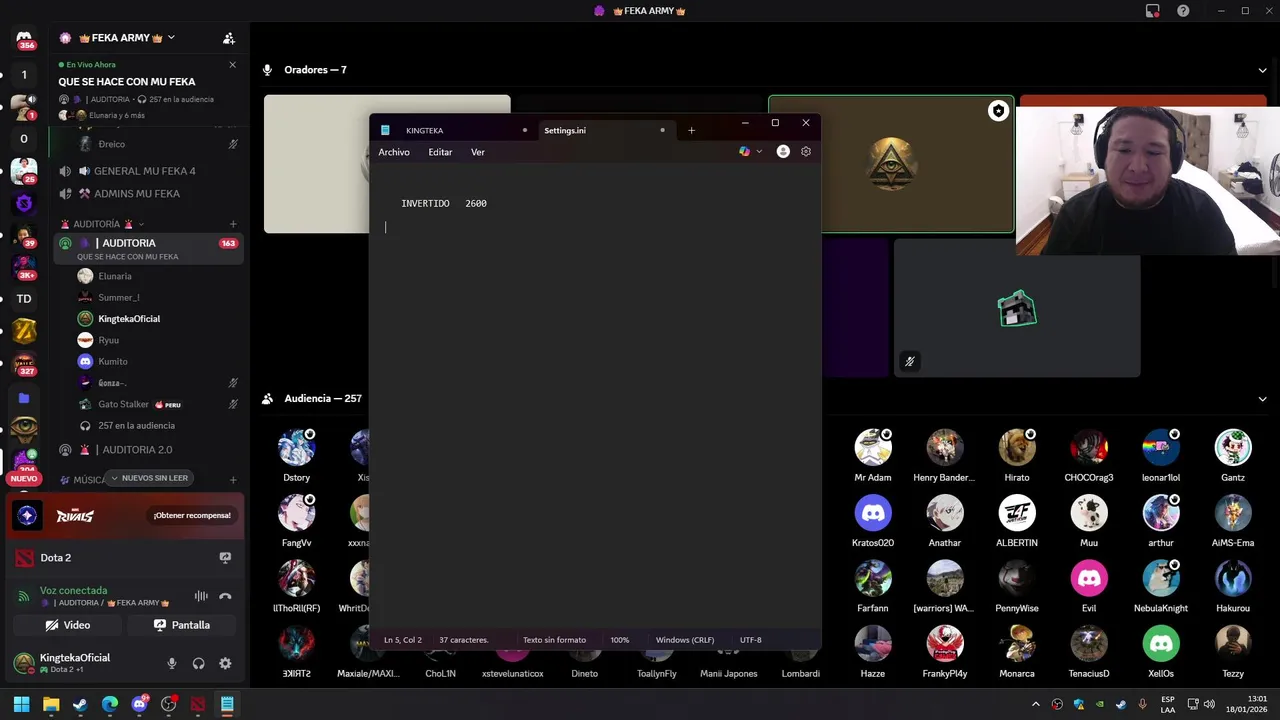The image size is (1280, 720).
Task: Click the add channel plus beside MÚSICA category
Action: coord(233,480)
